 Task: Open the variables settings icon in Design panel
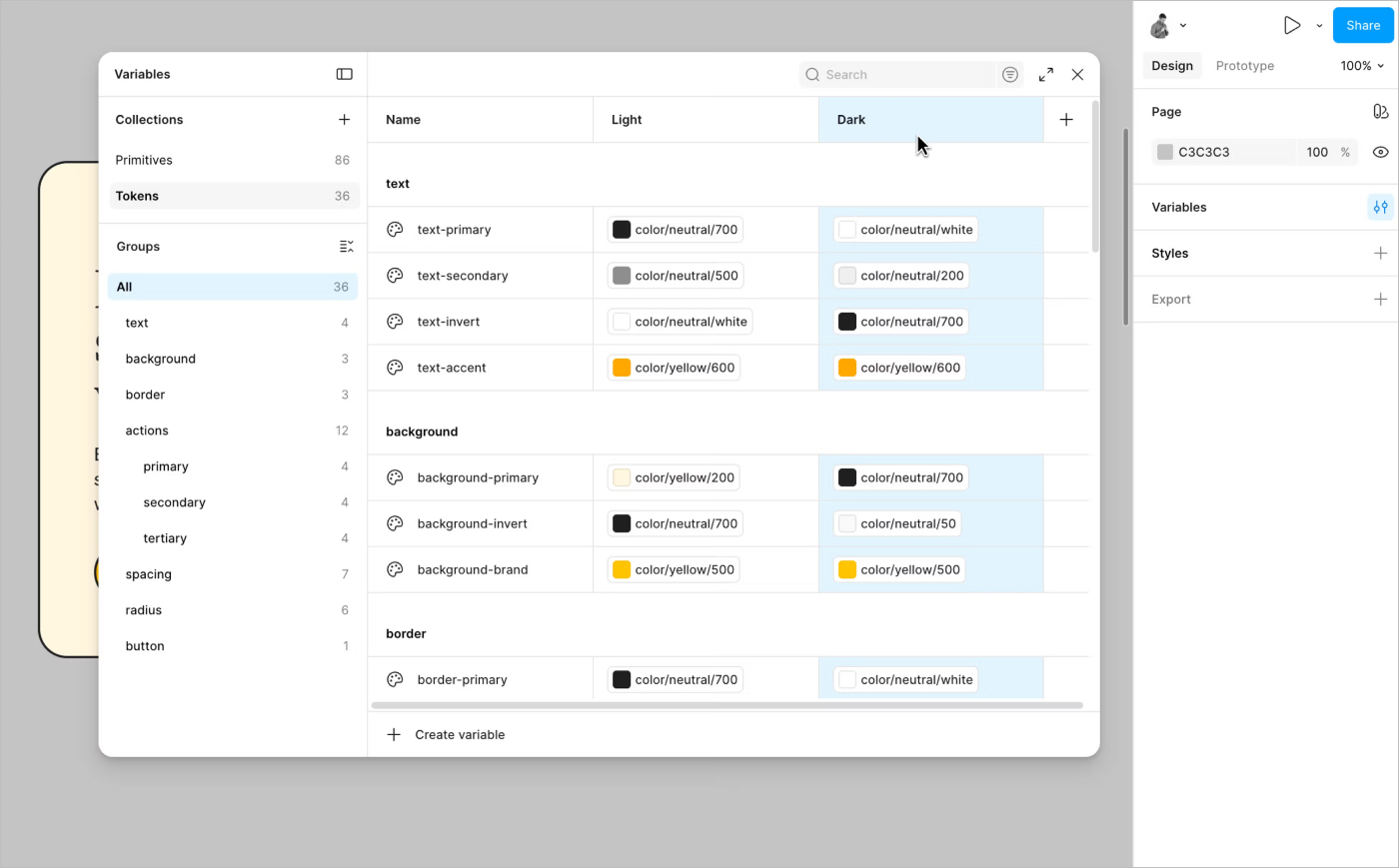point(1380,208)
